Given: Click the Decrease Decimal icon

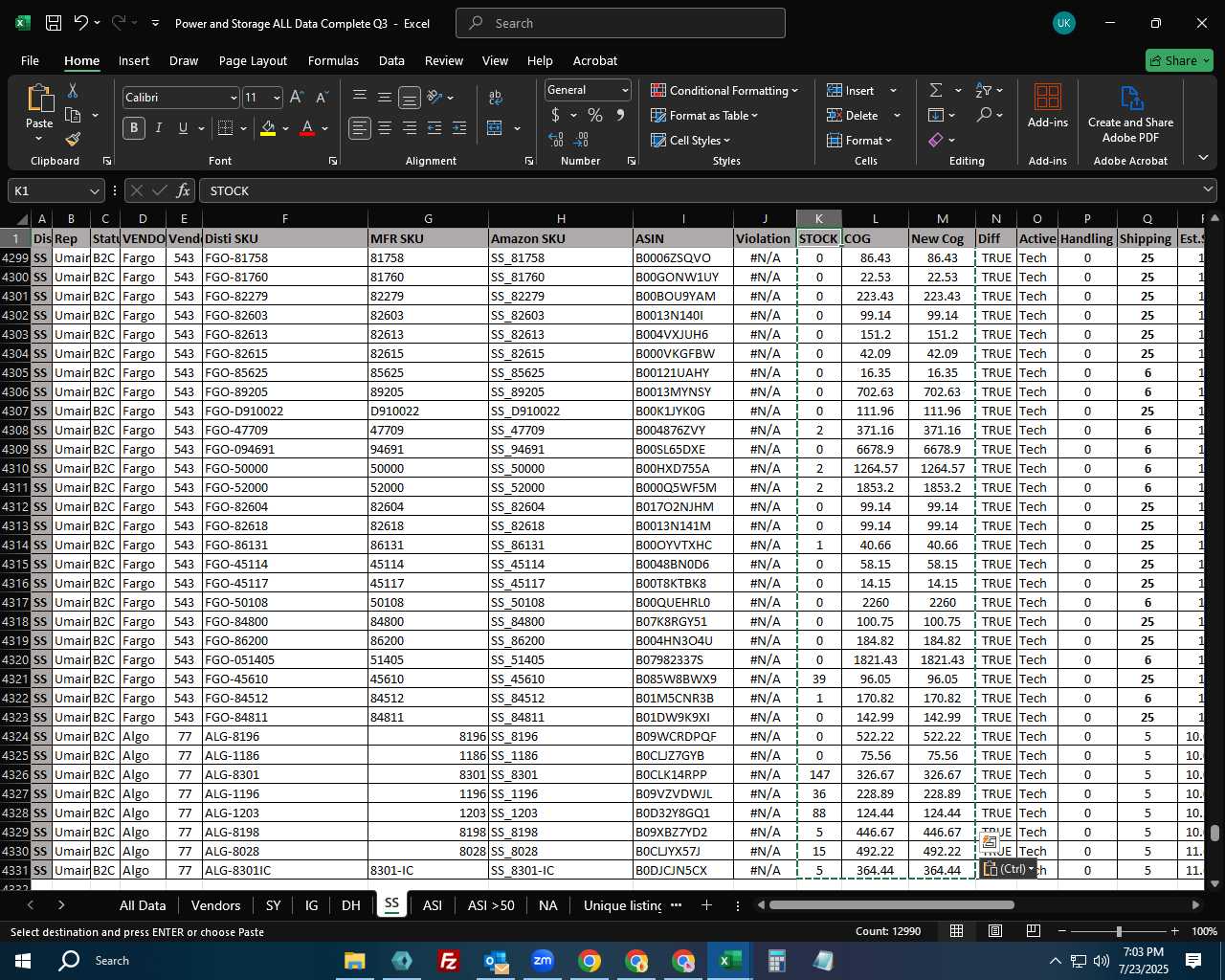Looking at the screenshot, I should click(x=581, y=140).
